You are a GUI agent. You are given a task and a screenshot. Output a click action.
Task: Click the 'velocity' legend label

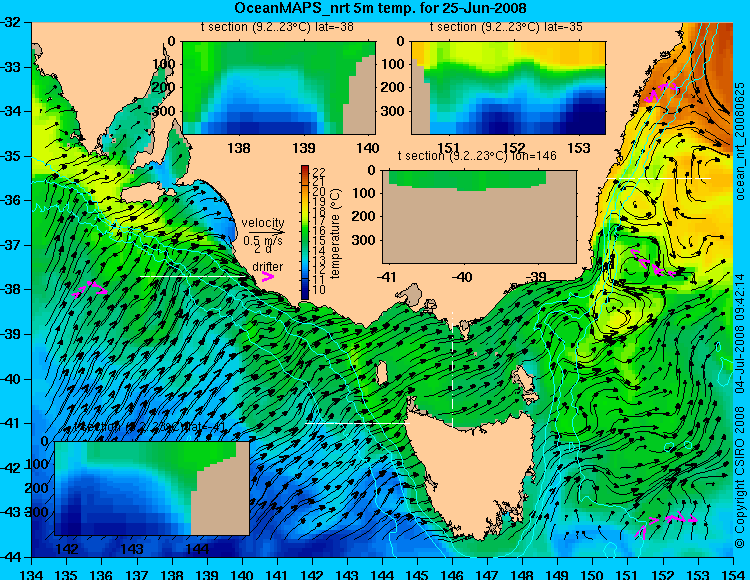click(x=263, y=223)
